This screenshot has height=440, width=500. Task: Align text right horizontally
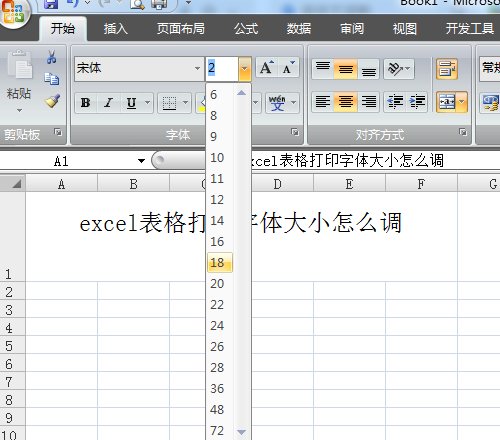point(368,102)
